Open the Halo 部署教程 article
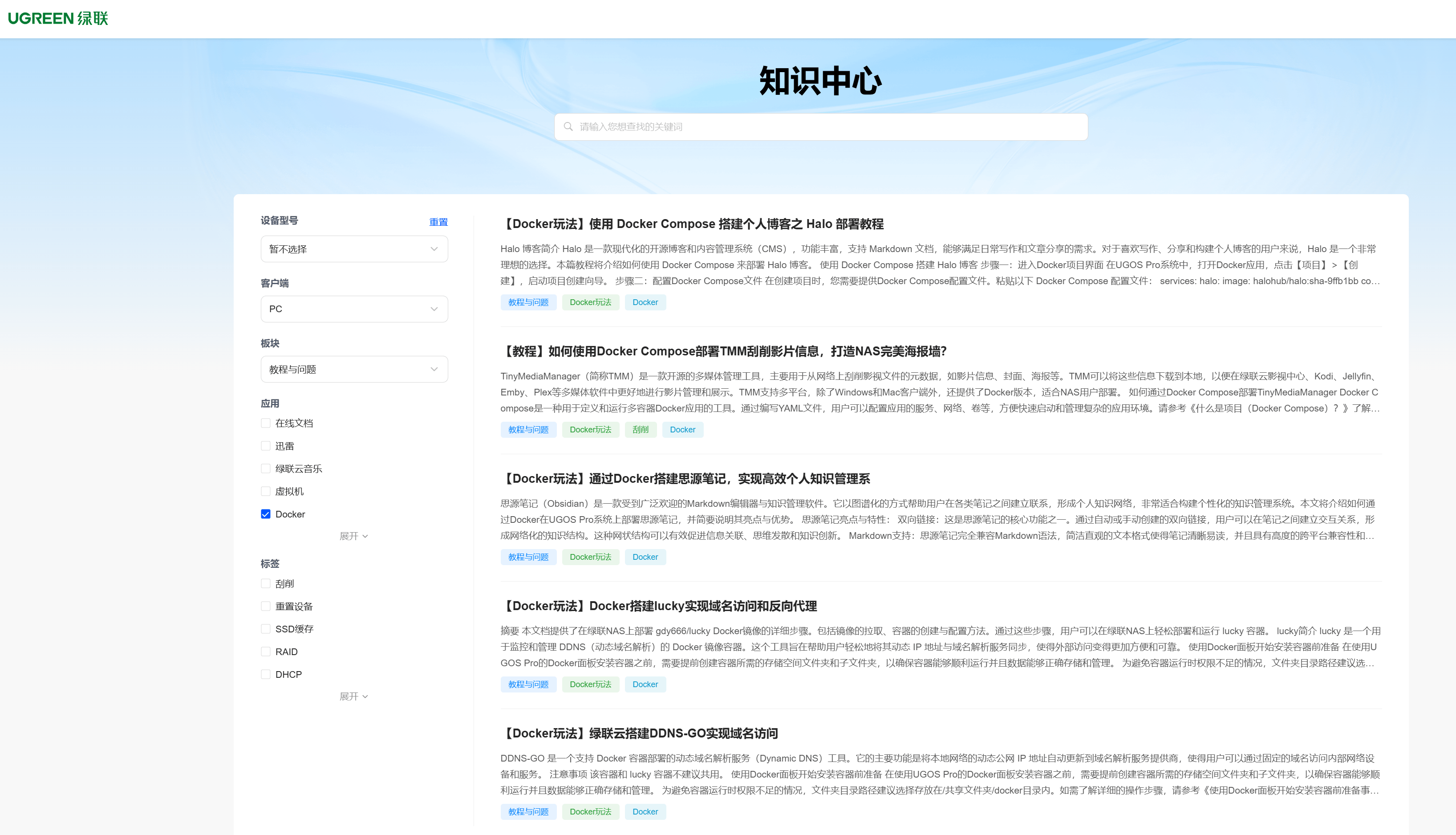This screenshot has width=1456, height=835. (x=693, y=224)
